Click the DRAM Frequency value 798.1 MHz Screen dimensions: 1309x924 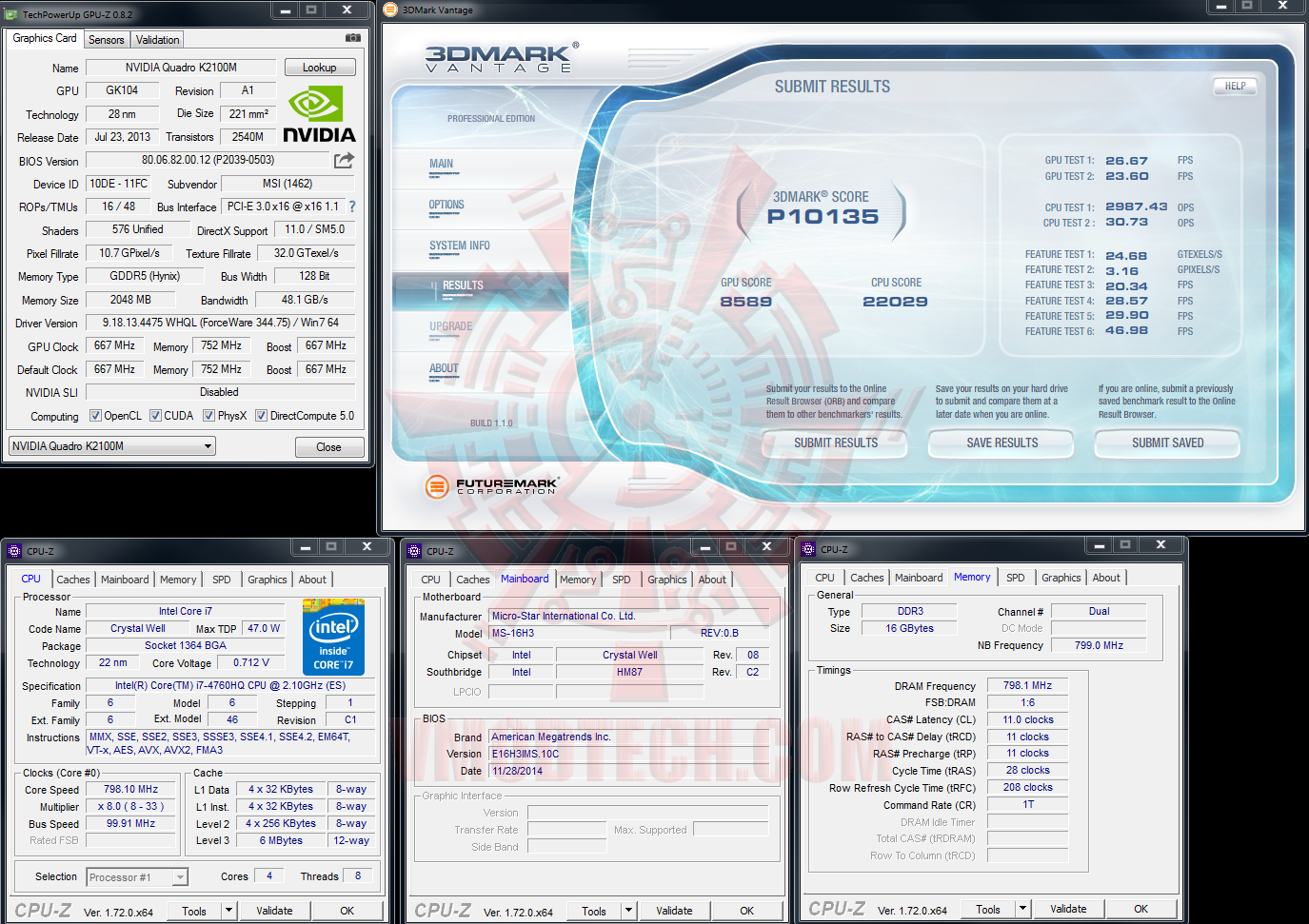pyautogui.click(x=1027, y=685)
